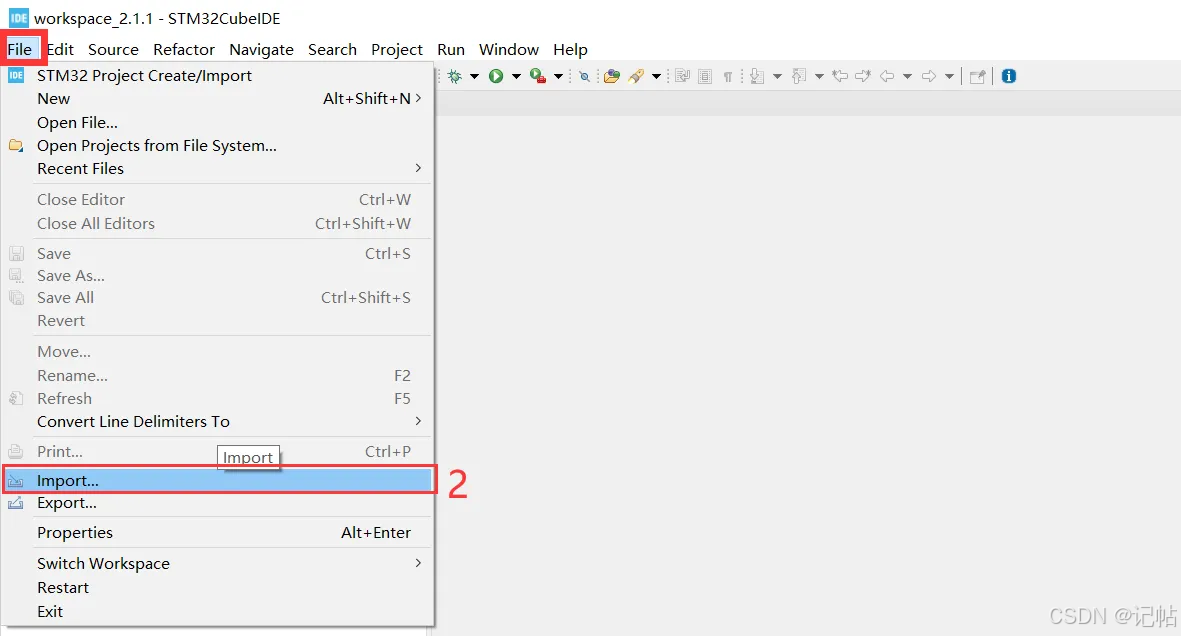This screenshot has height=636, width=1181.
Task: Open the Forward history dropdown arrow
Action: coord(950,76)
